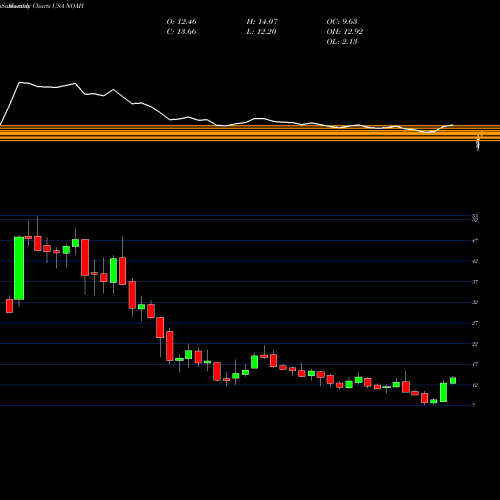This screenshot has height=500, width=500.
Task: Select the close value 'C: 13.66'
Action: [181, 31]
